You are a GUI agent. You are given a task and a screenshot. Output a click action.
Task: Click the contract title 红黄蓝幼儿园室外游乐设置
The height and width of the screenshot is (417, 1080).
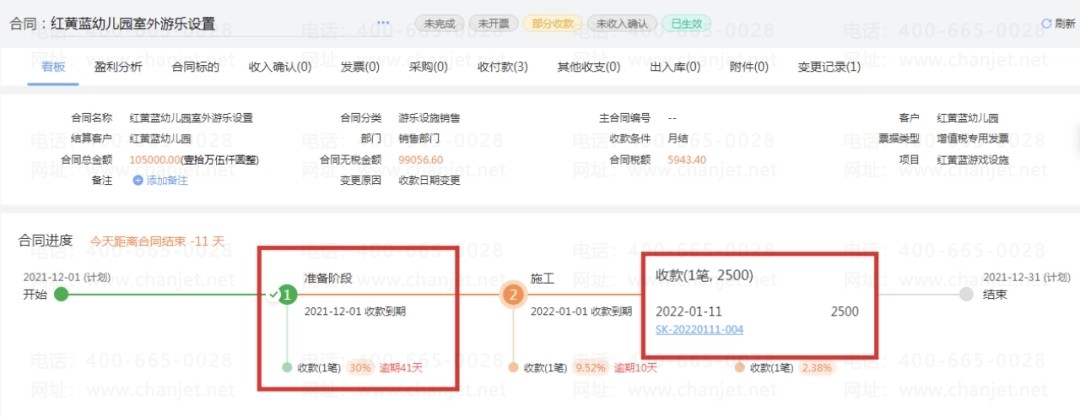(x=133, y=23)
